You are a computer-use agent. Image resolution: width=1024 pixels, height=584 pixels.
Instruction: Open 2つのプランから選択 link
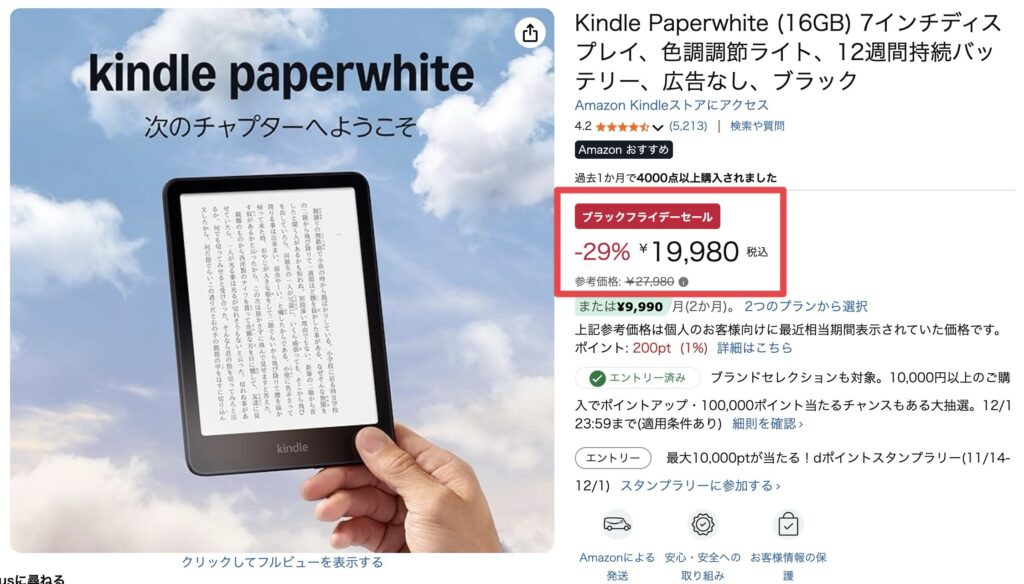805,306
